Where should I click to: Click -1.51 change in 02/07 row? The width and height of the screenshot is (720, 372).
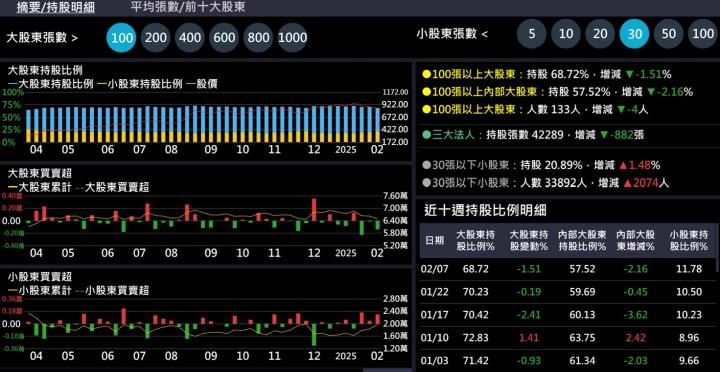[529, 269]
